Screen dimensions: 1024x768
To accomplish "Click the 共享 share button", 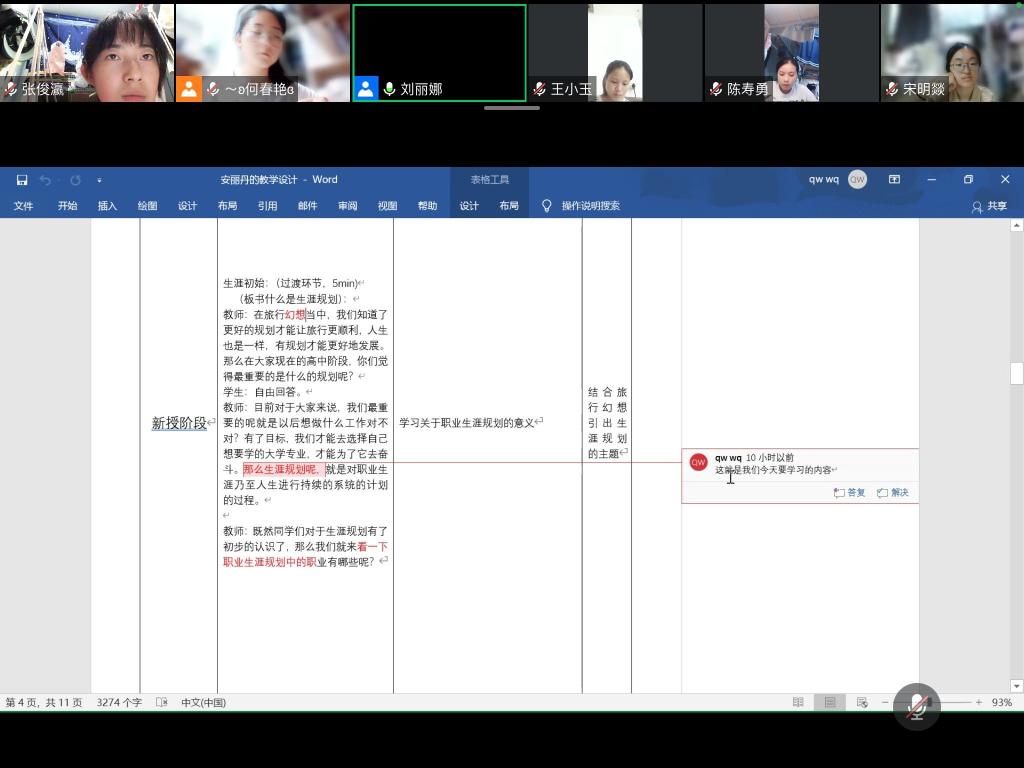I will 989,206.
